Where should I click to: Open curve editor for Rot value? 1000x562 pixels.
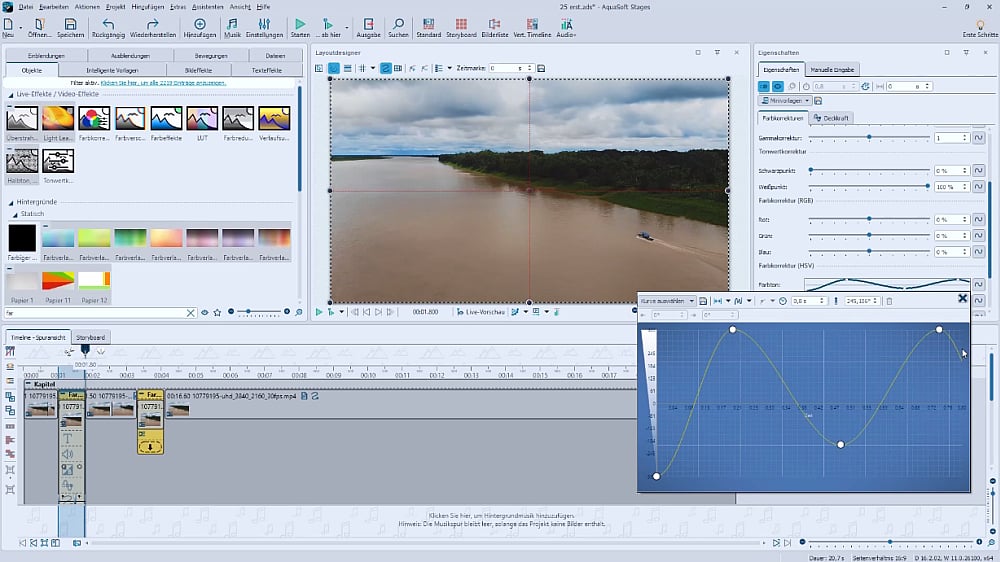coord(979,219)
